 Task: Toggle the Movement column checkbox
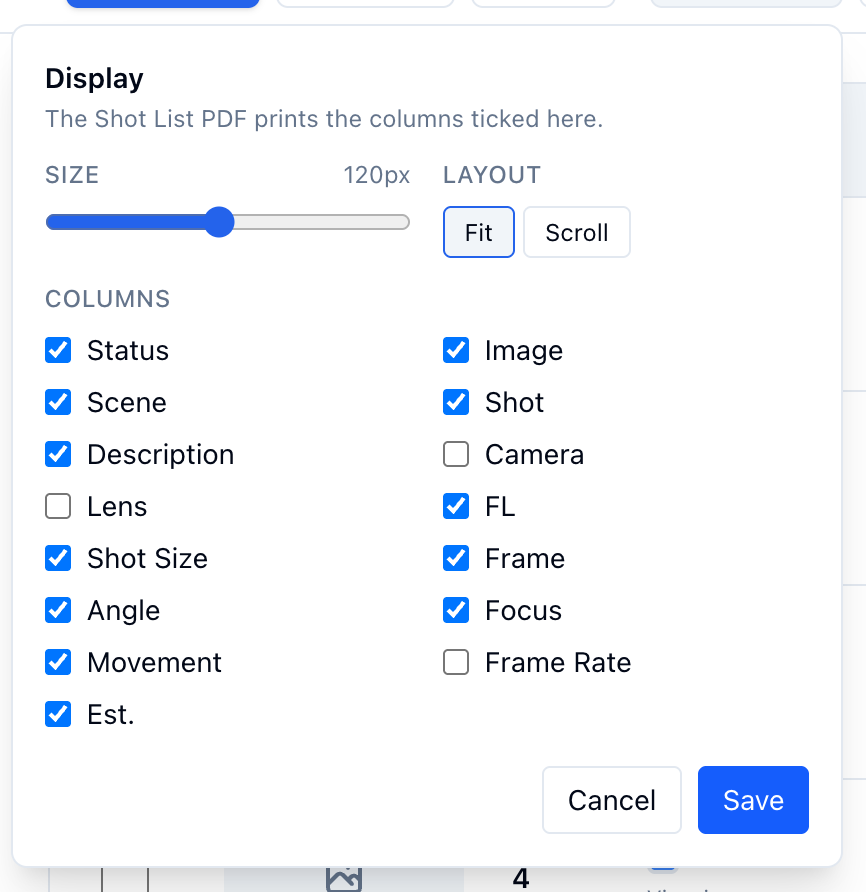pyautogui.click(x=58, y=662)
